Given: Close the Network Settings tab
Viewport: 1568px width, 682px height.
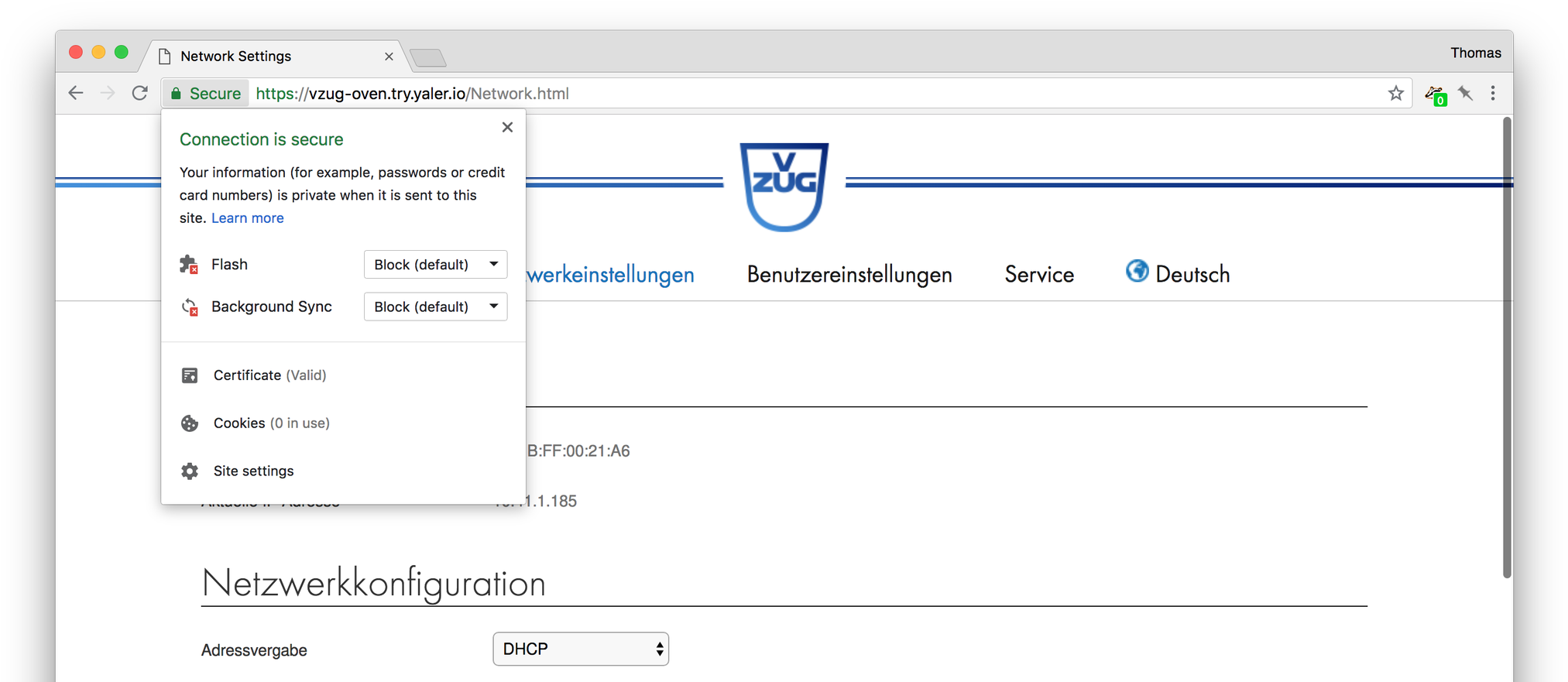Looking at the screenshot, I should 389,57.
